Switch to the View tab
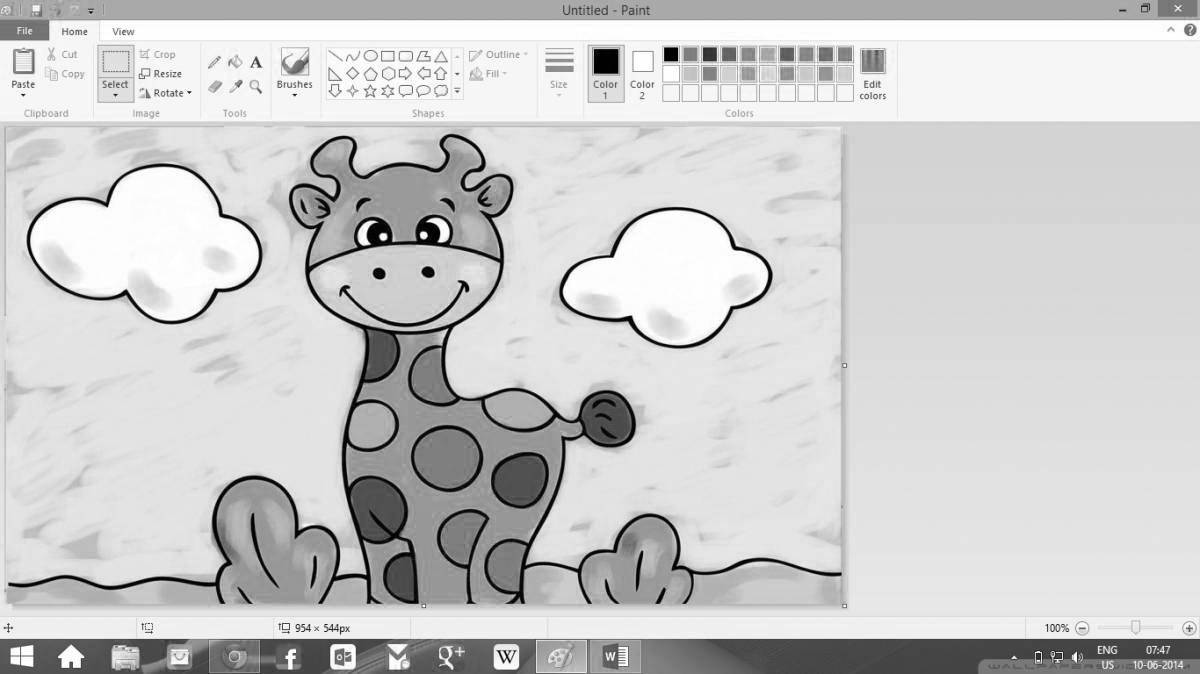The height and width of the screenshot is (674, 1200). click(x=122, y=31)
